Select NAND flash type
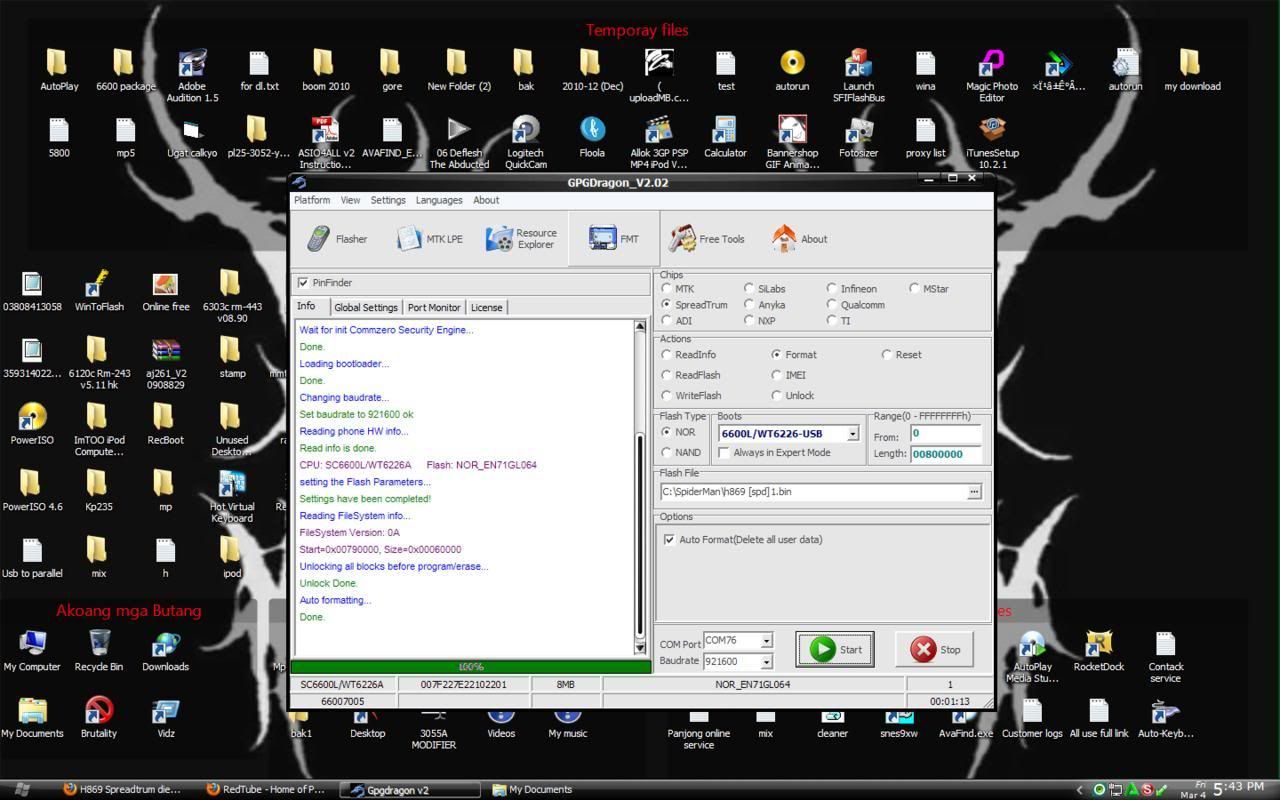Viewport: 1280px width, 800px height. click(667, 453)
